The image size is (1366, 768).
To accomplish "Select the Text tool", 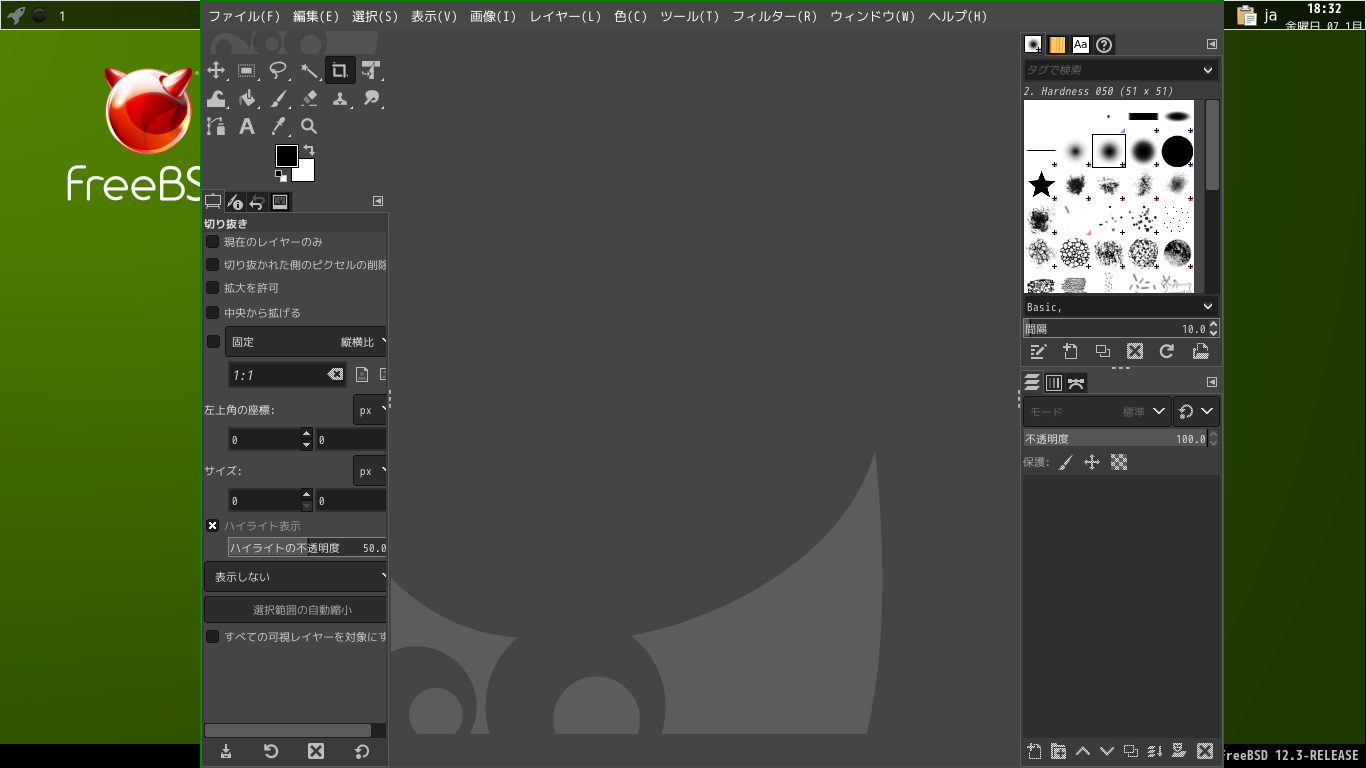I will click(x=247, y=126).
